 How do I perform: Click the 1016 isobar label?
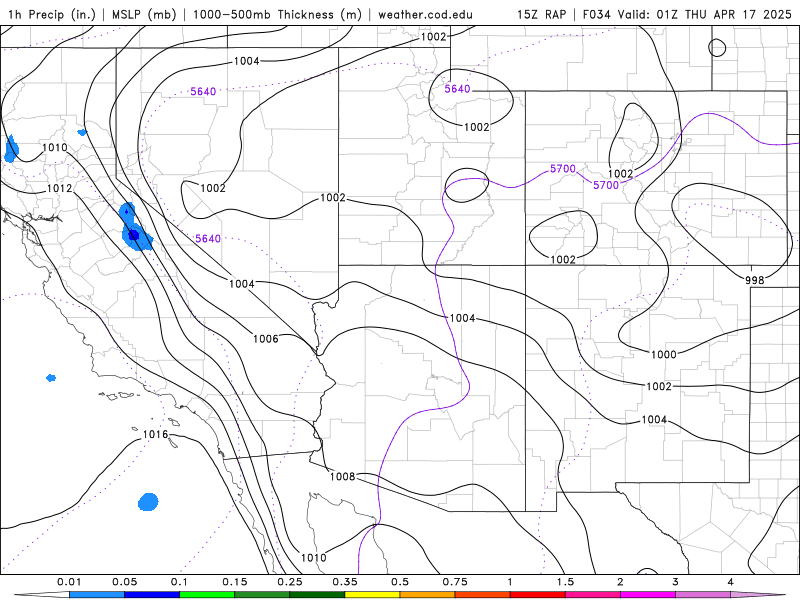pos(155,434)
